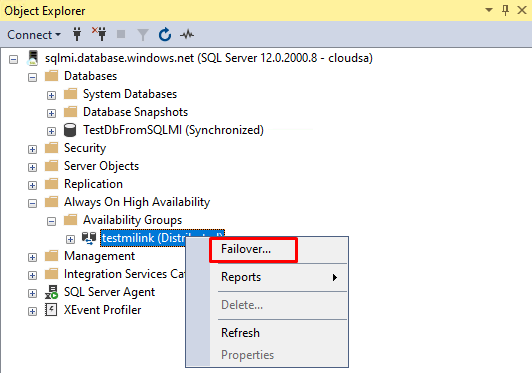Close the Object Explorer panel
The height and width of the screenshot is (374, 532).
tap(522, 11)
